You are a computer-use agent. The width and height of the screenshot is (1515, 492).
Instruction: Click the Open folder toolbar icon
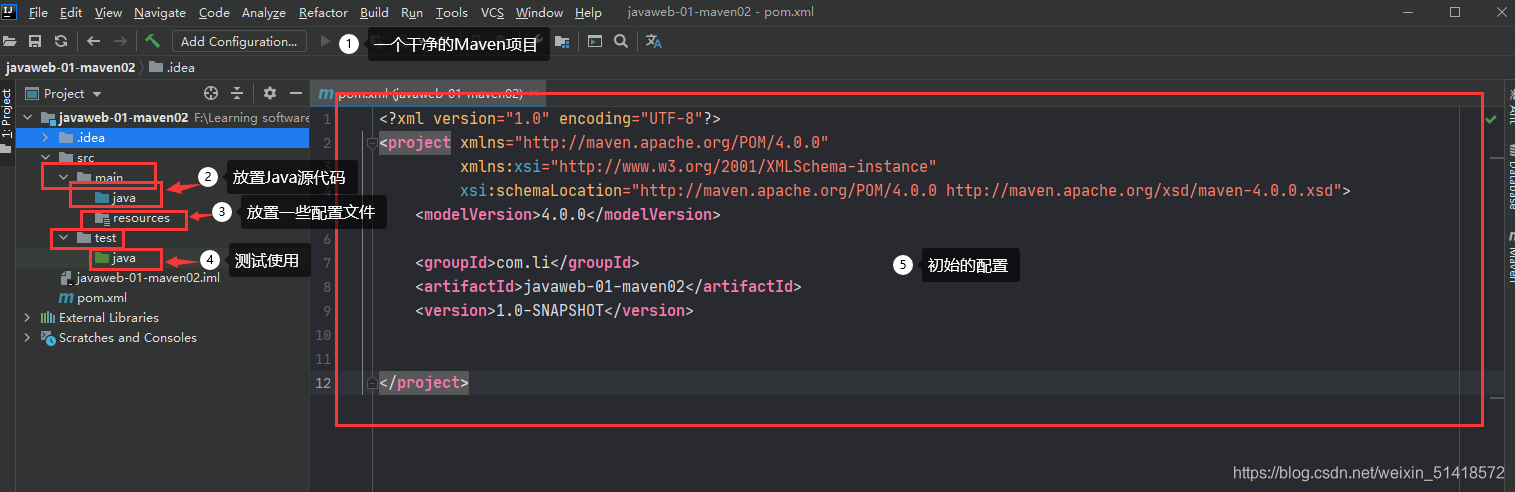(x=10, y=41)
